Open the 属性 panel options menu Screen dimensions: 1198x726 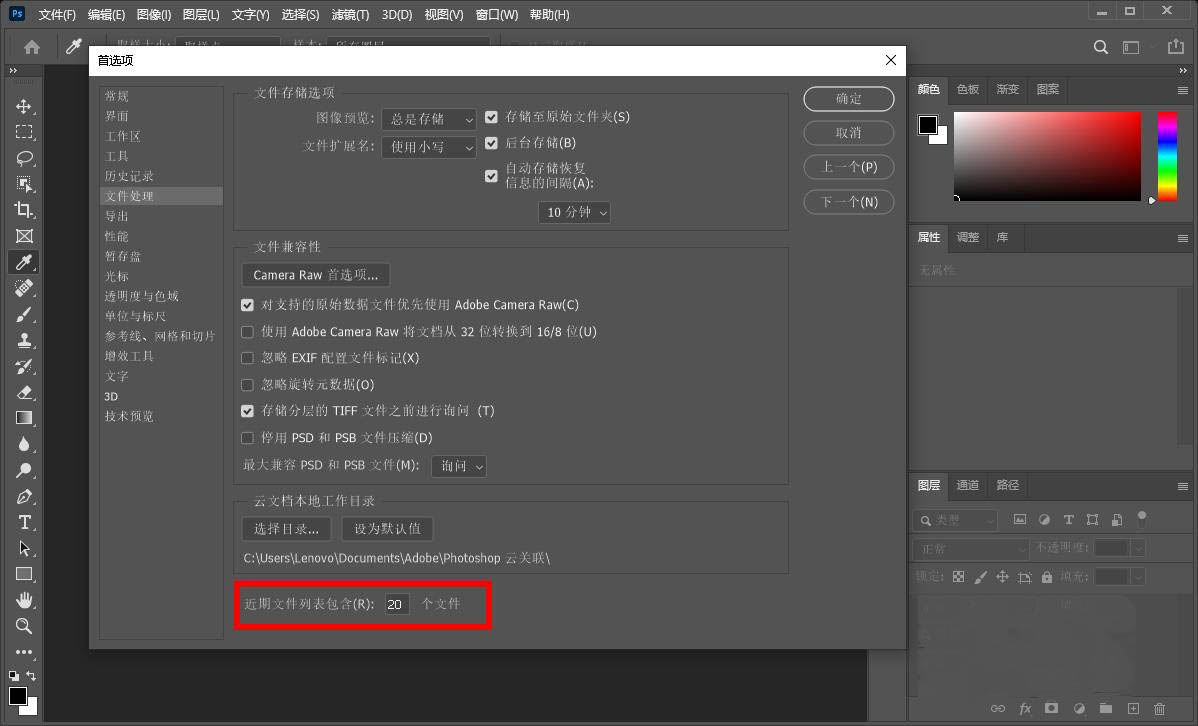(x=1183, y=238)
